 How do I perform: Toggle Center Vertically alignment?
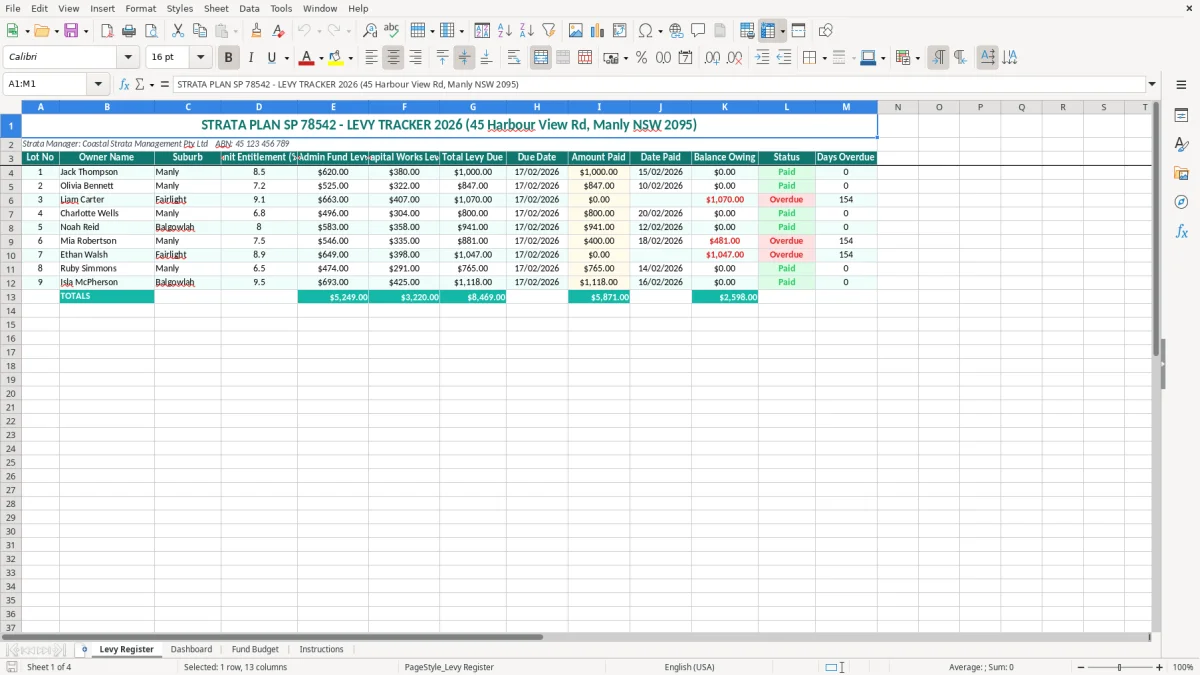[465, 58]
